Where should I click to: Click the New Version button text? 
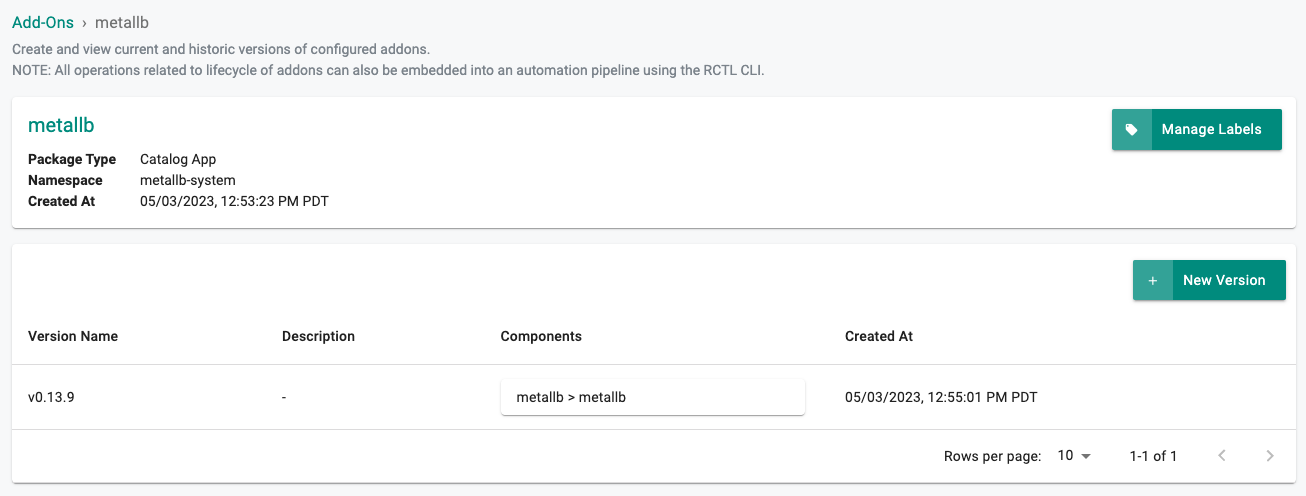tap(1224, 281)
